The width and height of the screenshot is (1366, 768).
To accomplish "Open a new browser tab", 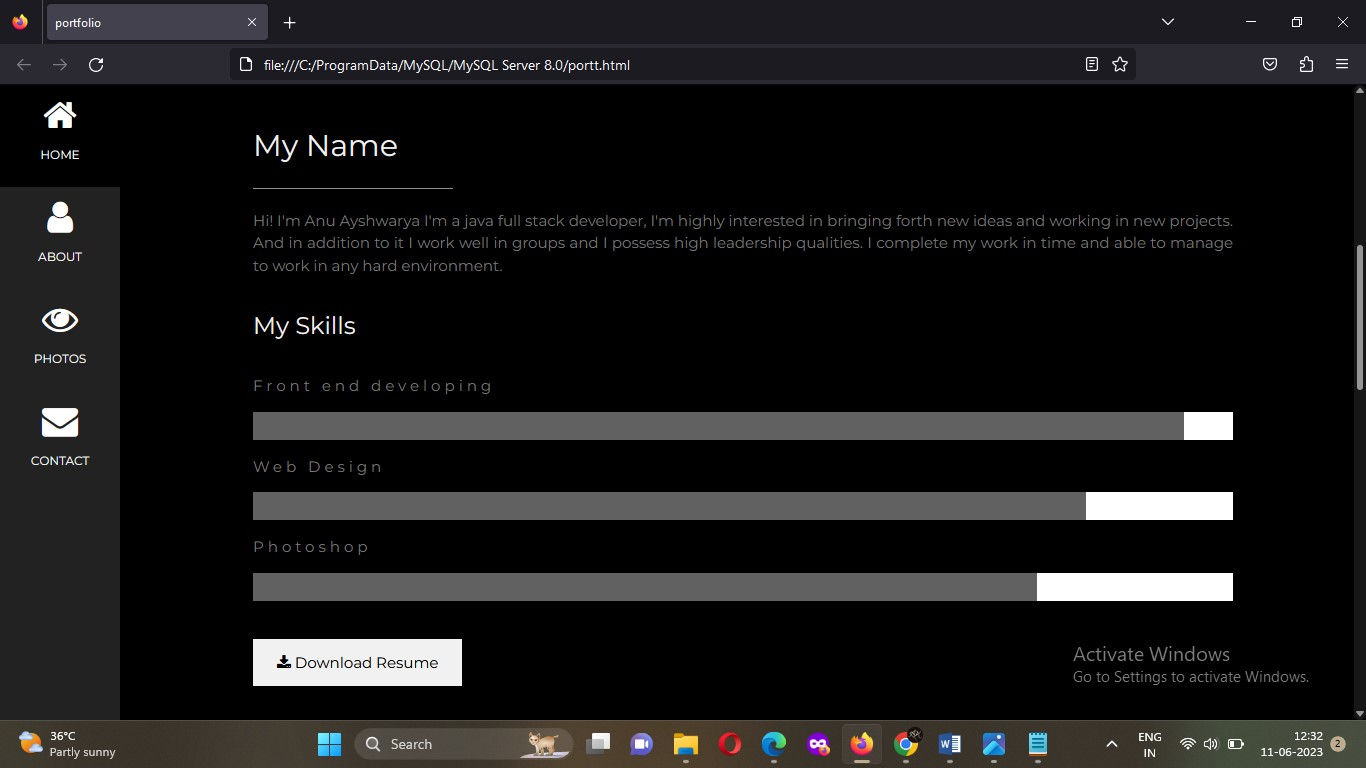I will click(289, 22).
